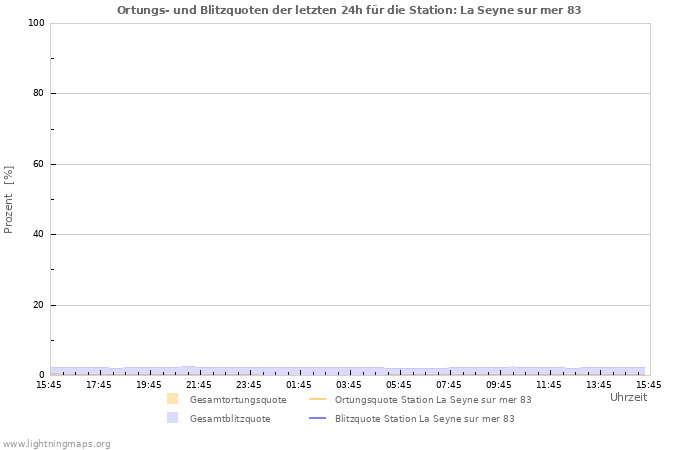This screenshot has height=450, width=700.
Task: Click the 100 value on the y-axis
Action: 36,23
